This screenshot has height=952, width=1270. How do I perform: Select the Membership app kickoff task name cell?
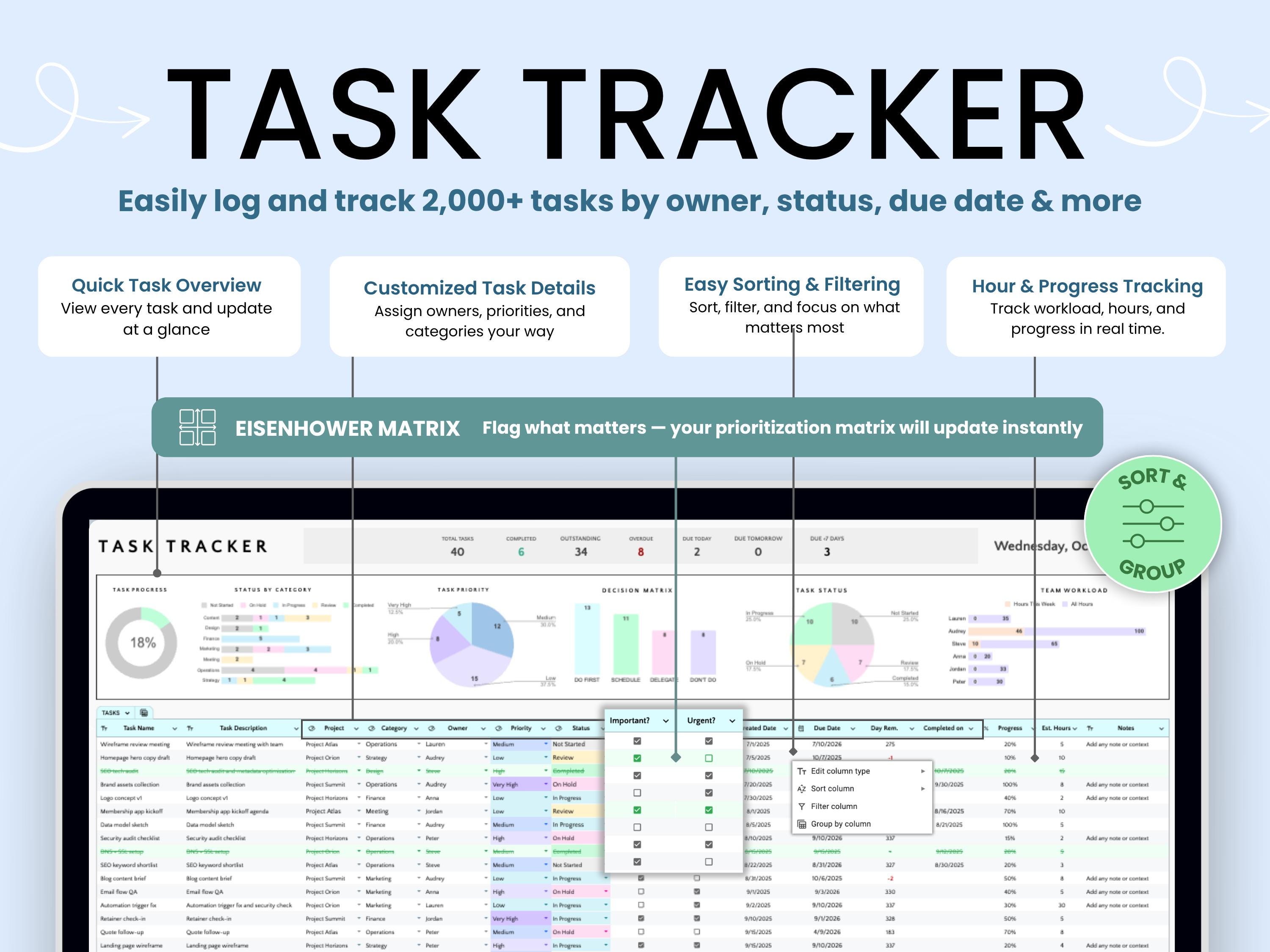click(x=132, y=812)
